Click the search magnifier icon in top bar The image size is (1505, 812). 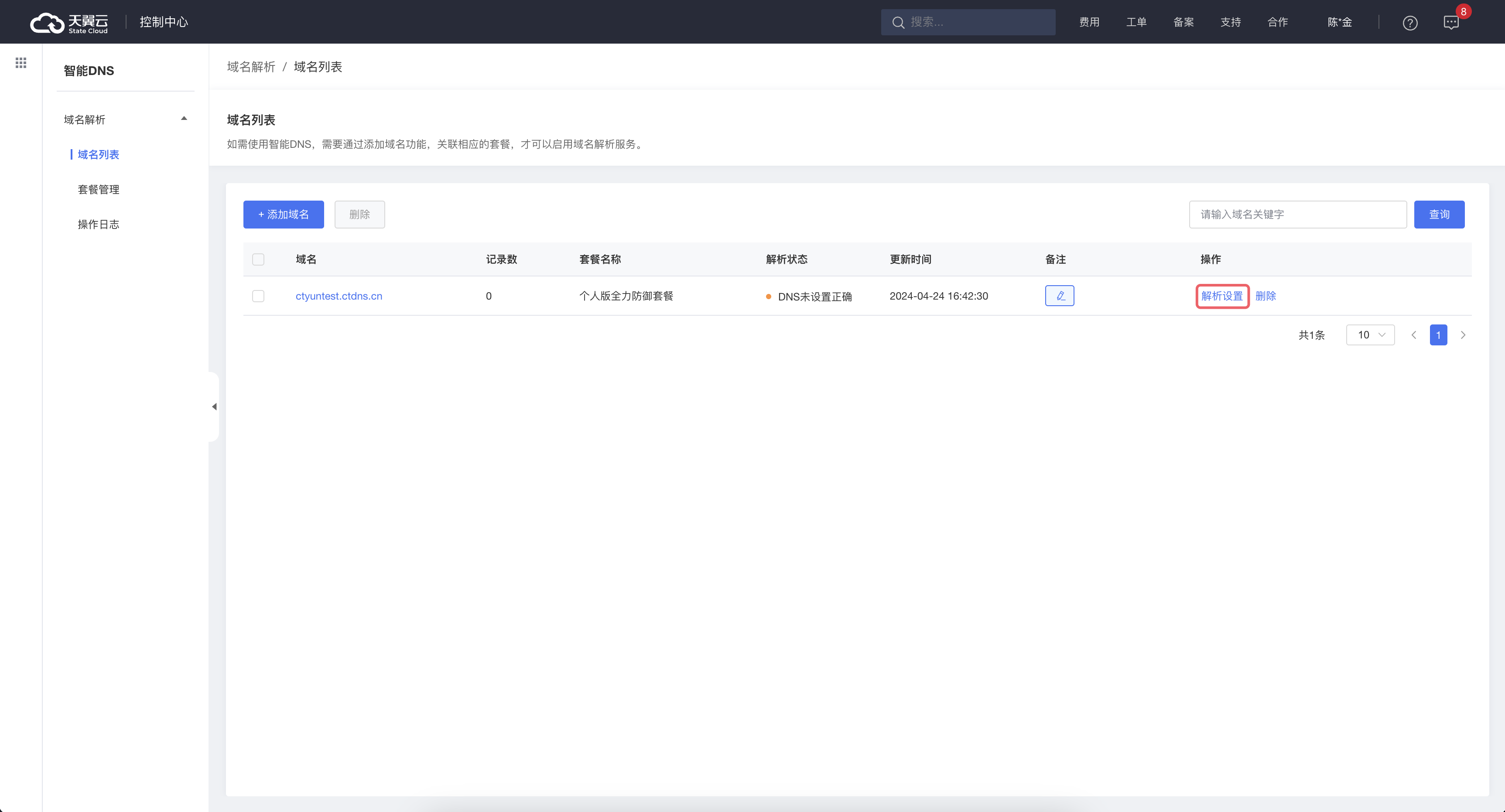(x=899, y=22)
